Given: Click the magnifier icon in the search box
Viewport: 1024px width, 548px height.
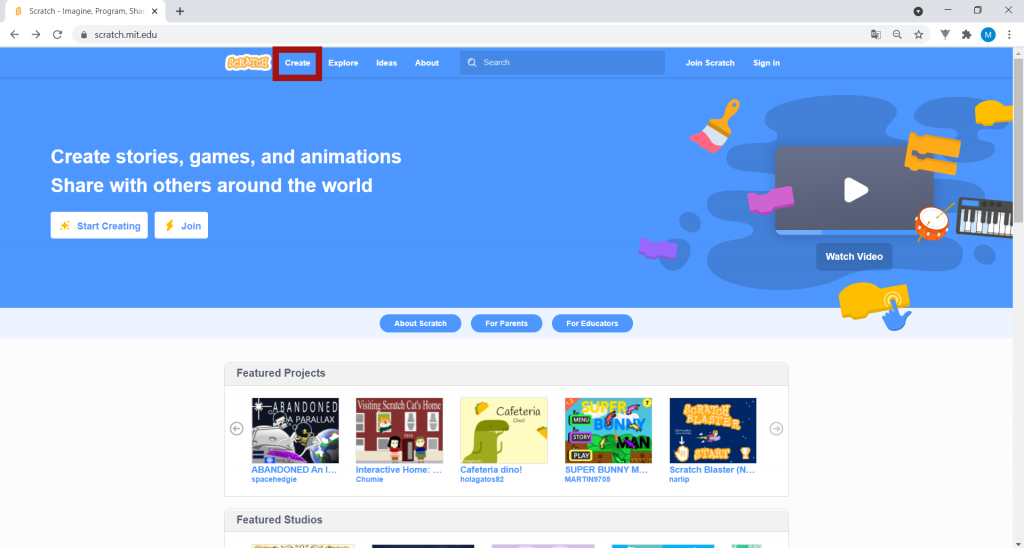Looking at the screenshot, I should pyautogui.click(x=472, y=63).
